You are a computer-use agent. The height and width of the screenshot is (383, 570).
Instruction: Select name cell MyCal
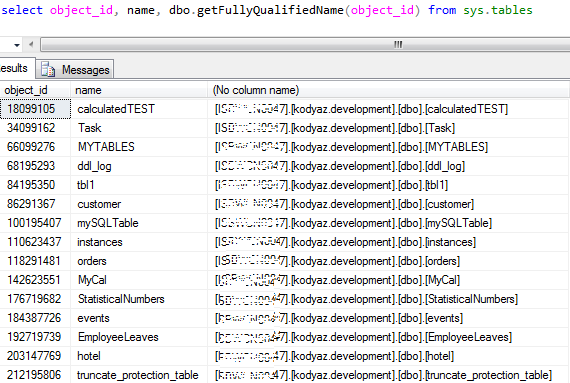pos(139,280)
